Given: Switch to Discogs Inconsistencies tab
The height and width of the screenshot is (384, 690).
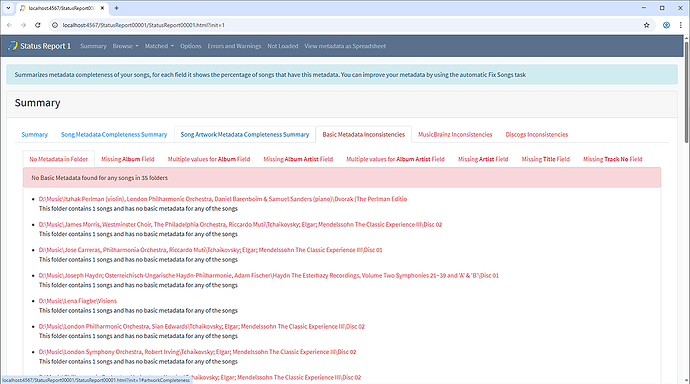Looking at the screenshot, I should (536, 134).
